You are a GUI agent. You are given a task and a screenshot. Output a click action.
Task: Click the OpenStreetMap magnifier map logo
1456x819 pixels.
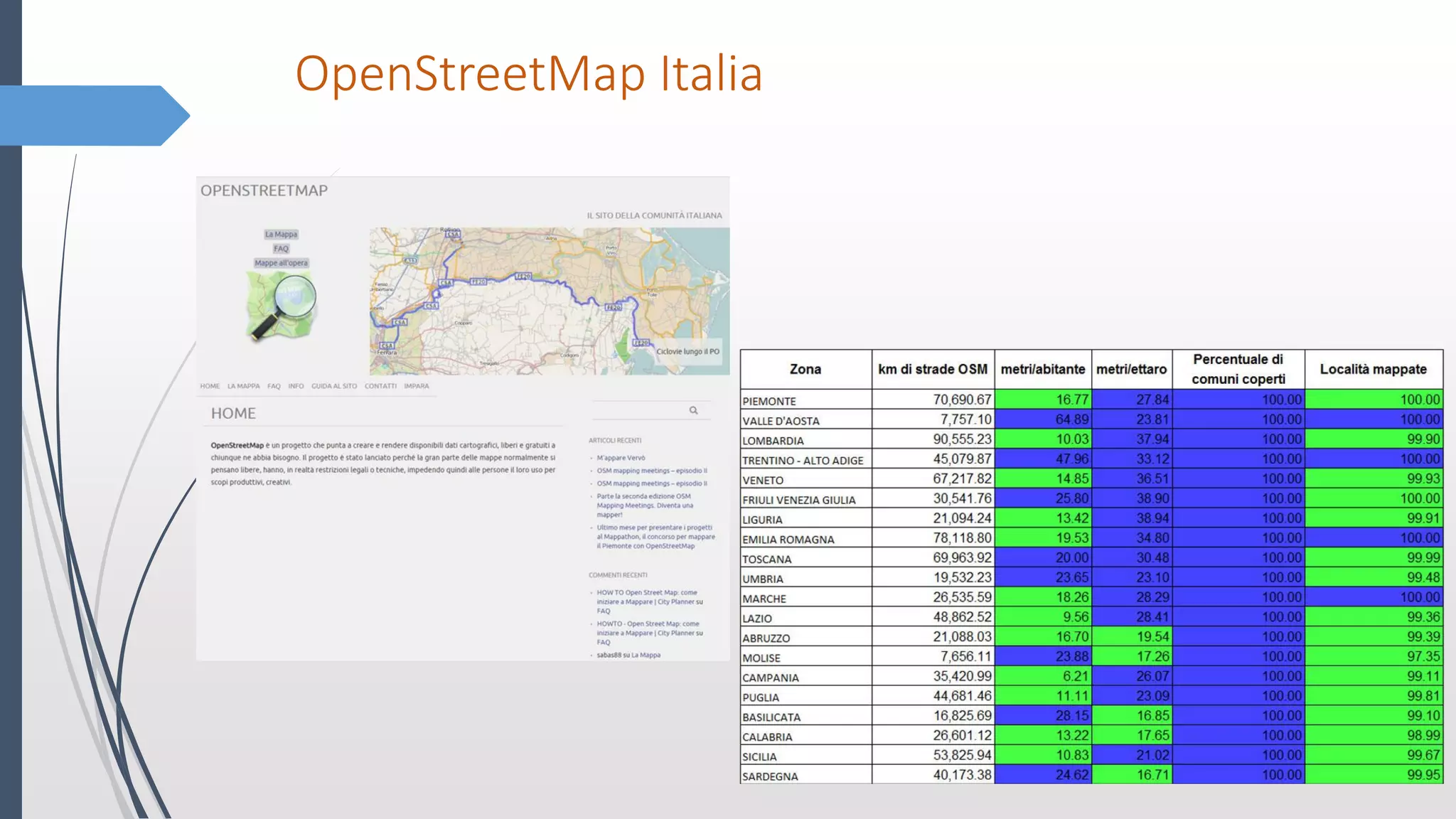(x=281, y=306)
